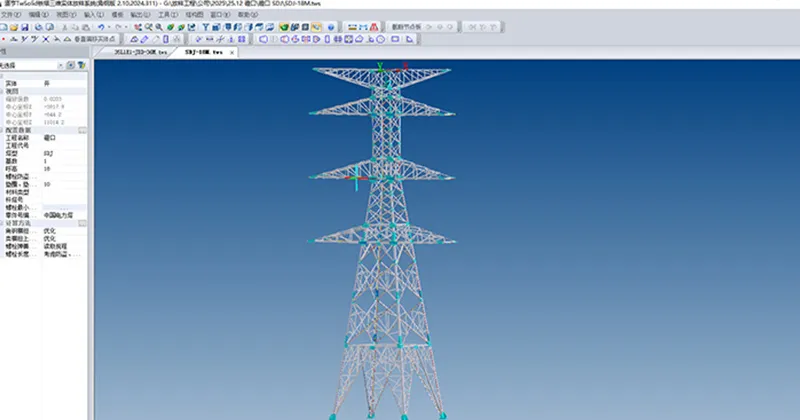This screenshot has height=420, width=800.
Task: Click the blue filter funnel toolbar icon
Action: (206, 27)
